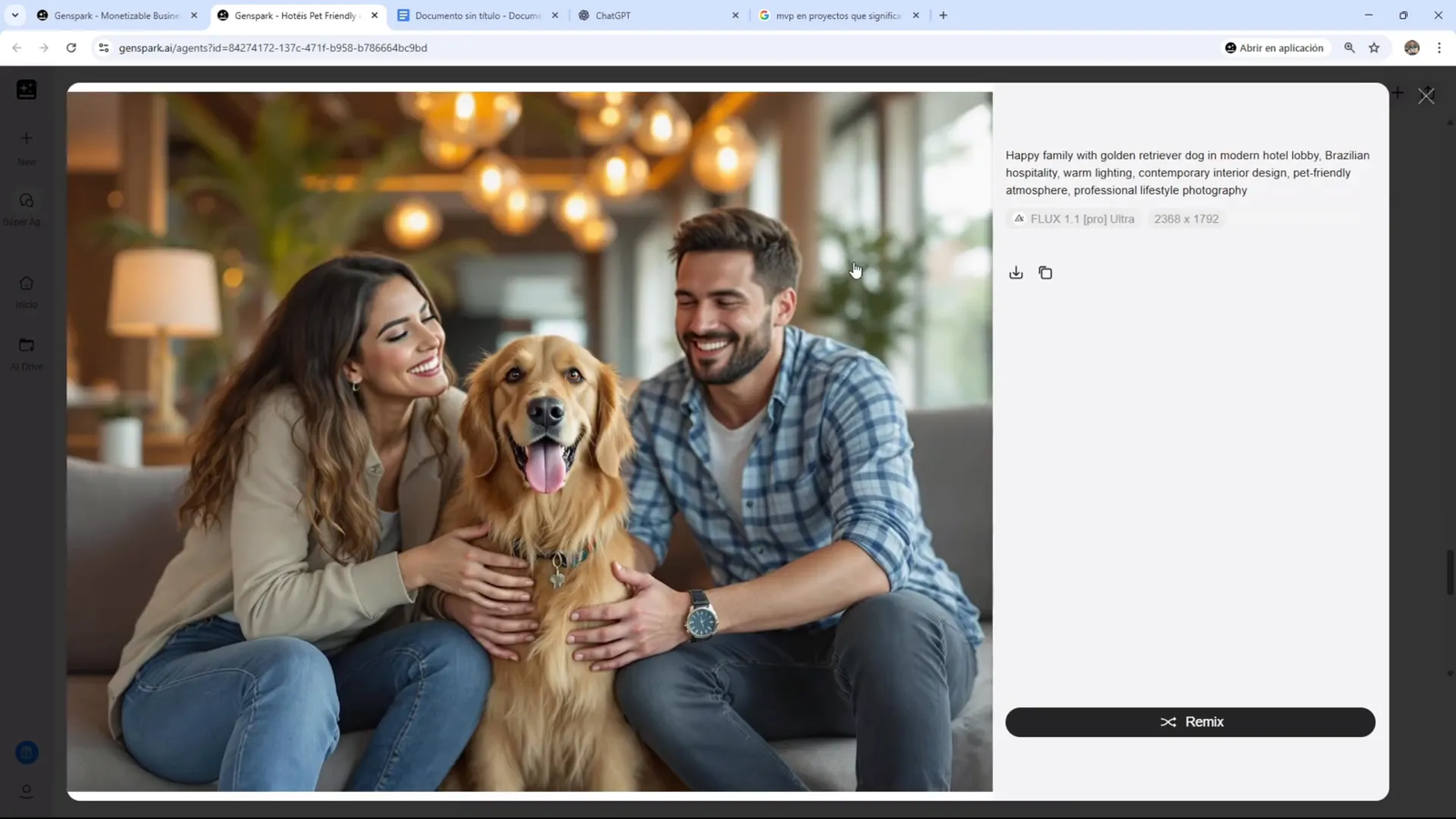Close the ChatGPT tab
Screen dimensions: 1456x819
pos(735,15)
